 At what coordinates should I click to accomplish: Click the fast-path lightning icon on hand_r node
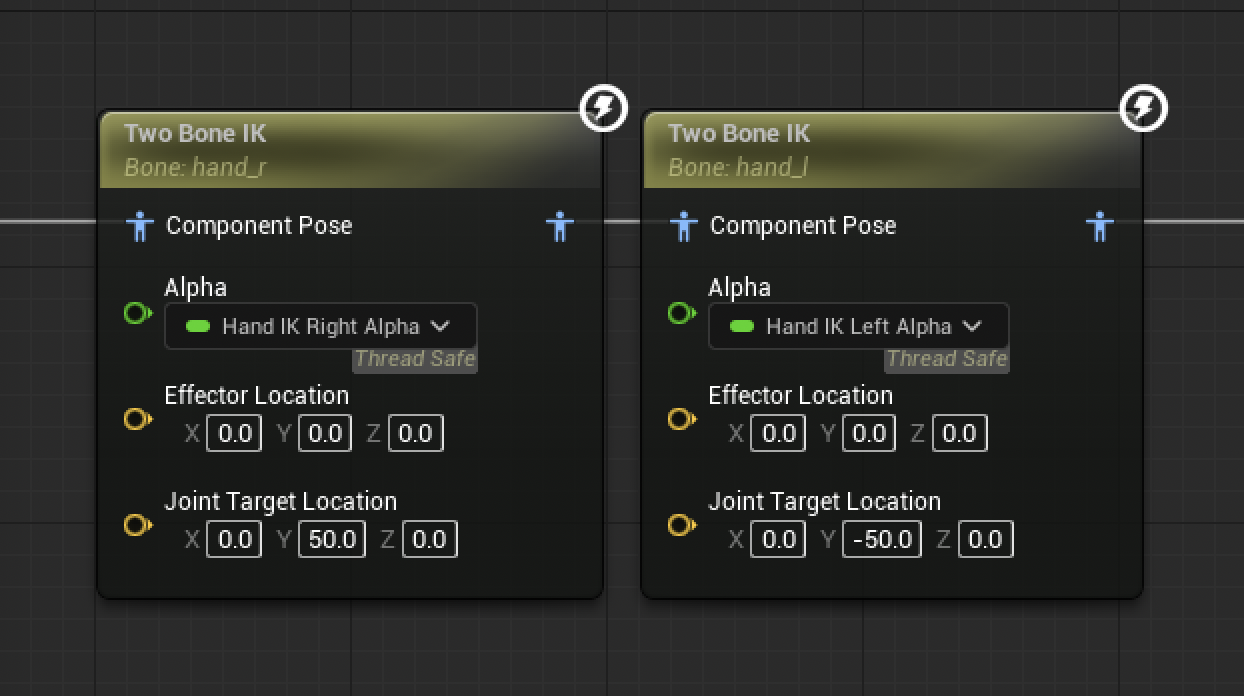click(x=604, y=107)
